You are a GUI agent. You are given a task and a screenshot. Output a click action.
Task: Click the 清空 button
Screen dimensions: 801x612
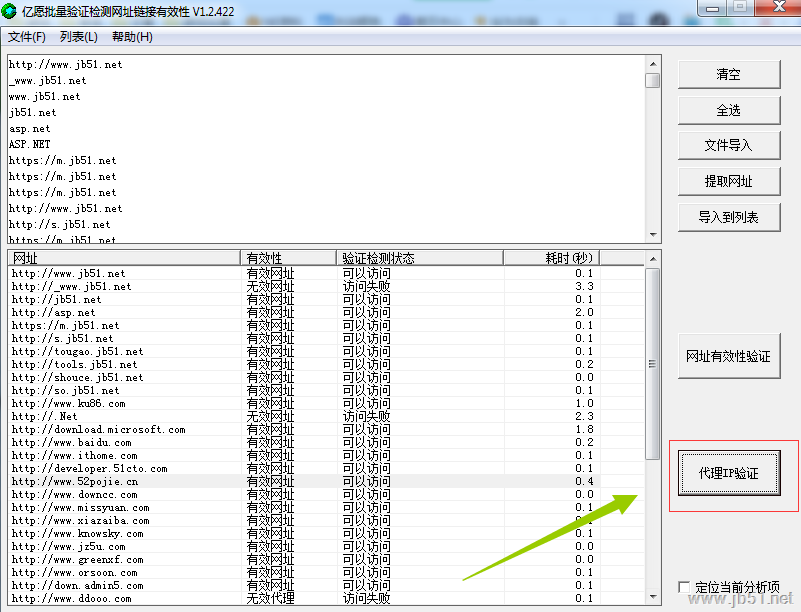(x=728, y=74)
